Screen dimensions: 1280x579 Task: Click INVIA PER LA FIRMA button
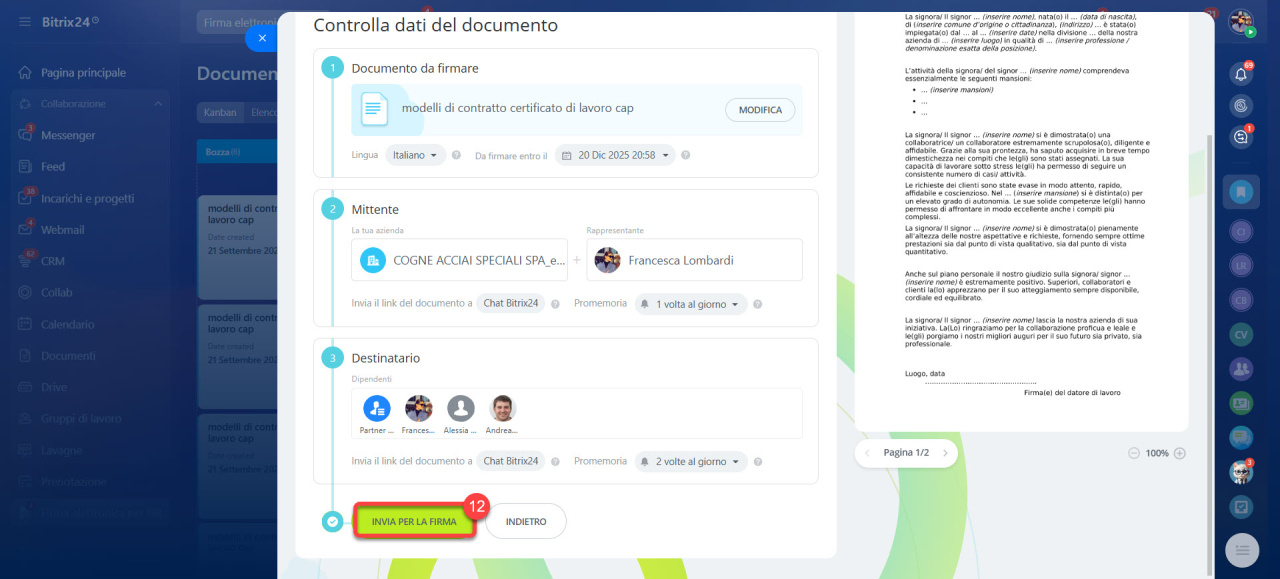(x=414, y=521)
